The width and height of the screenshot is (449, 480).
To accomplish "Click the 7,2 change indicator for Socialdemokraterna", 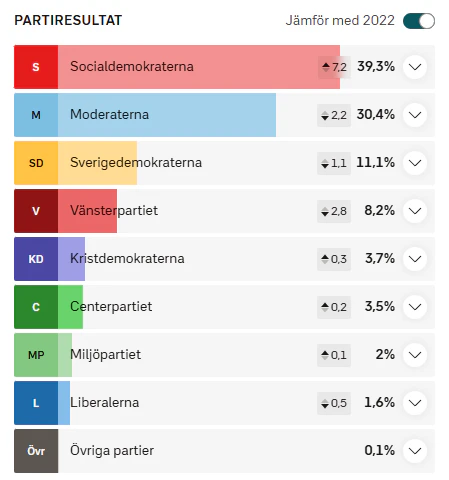I will point(334,67).
